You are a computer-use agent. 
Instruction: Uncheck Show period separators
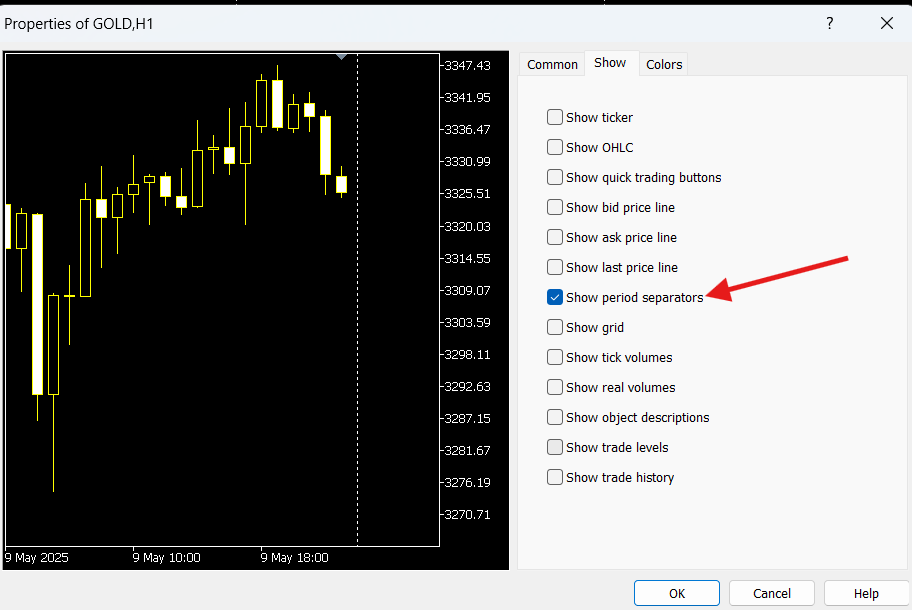555,297
